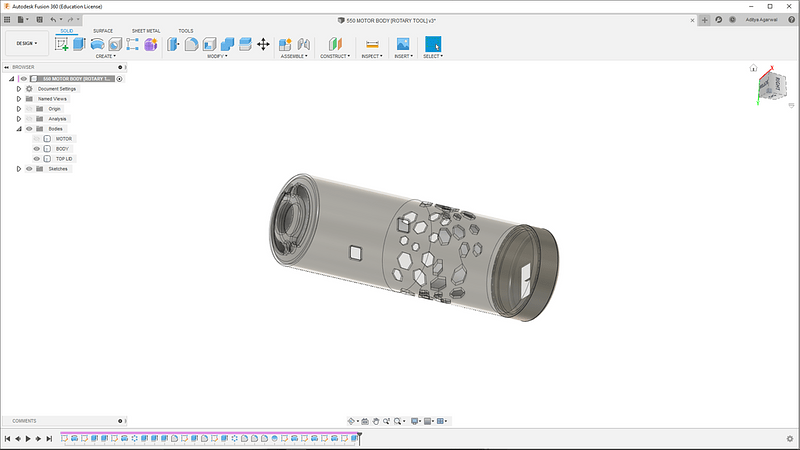This screenshot has width=800, height=450.
Task: Open Aditya Agarwal account menu
Action: click(761, 20)
